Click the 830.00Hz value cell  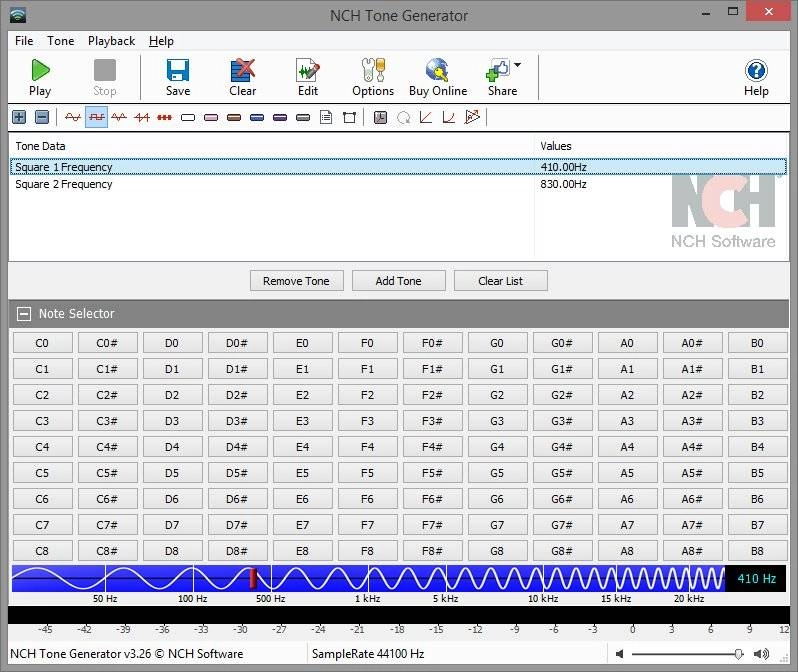click(x=563, y=184)
